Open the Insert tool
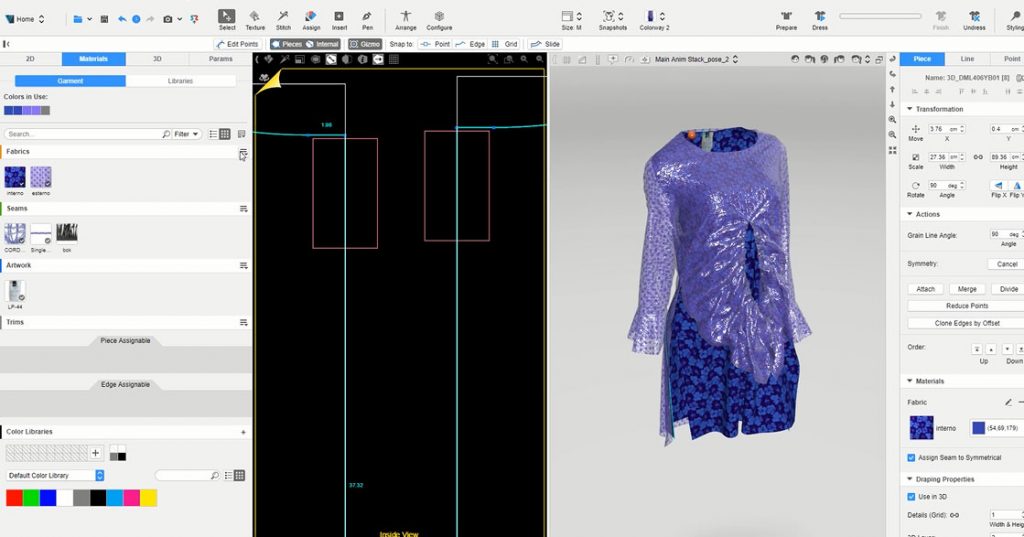Image resolution: width=1024 pixels, height=537 pixels. (339, 20)
